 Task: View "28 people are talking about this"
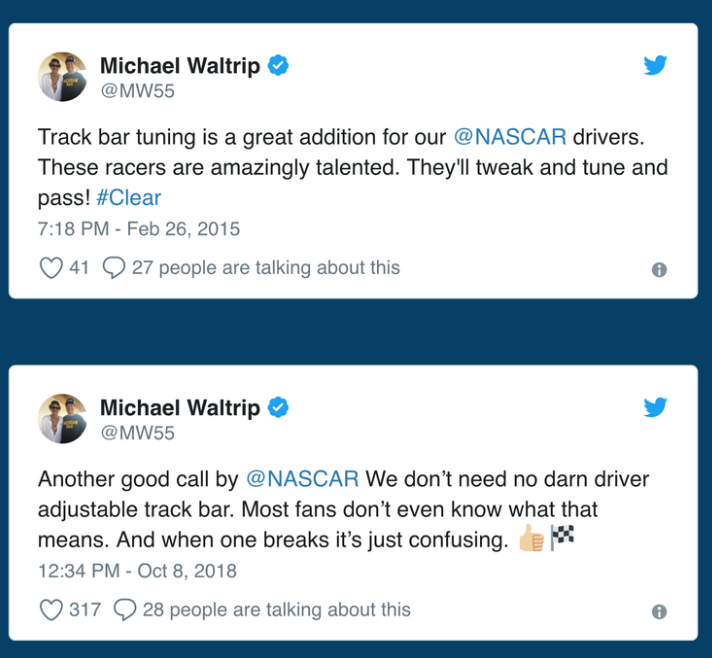point(276,610)
